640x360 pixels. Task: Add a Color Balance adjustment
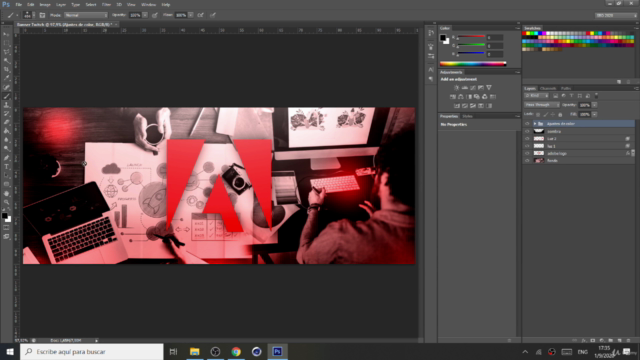pos(461,97)
